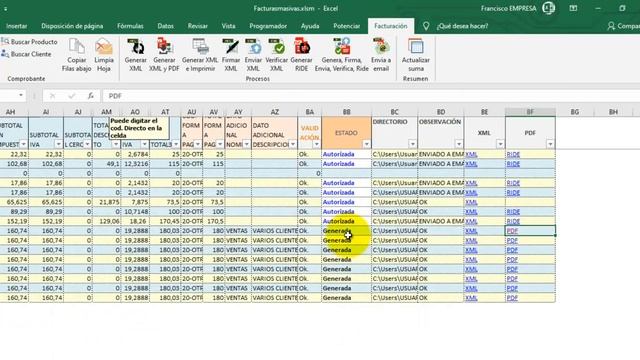This screenshot has height=360, width=640.
Task: Expand the PDF column filter dropdown
Action: point(550,144)
